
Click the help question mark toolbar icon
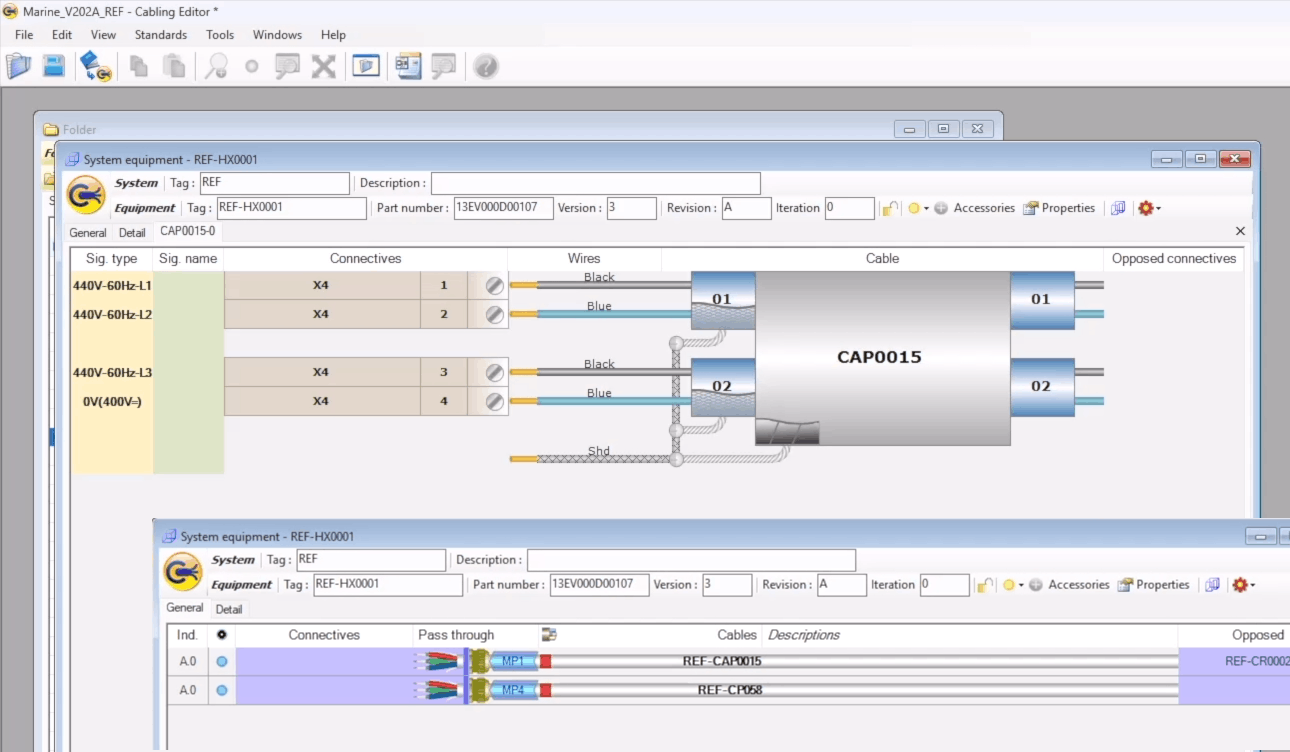pyautogui.click(x=486, y=67)
